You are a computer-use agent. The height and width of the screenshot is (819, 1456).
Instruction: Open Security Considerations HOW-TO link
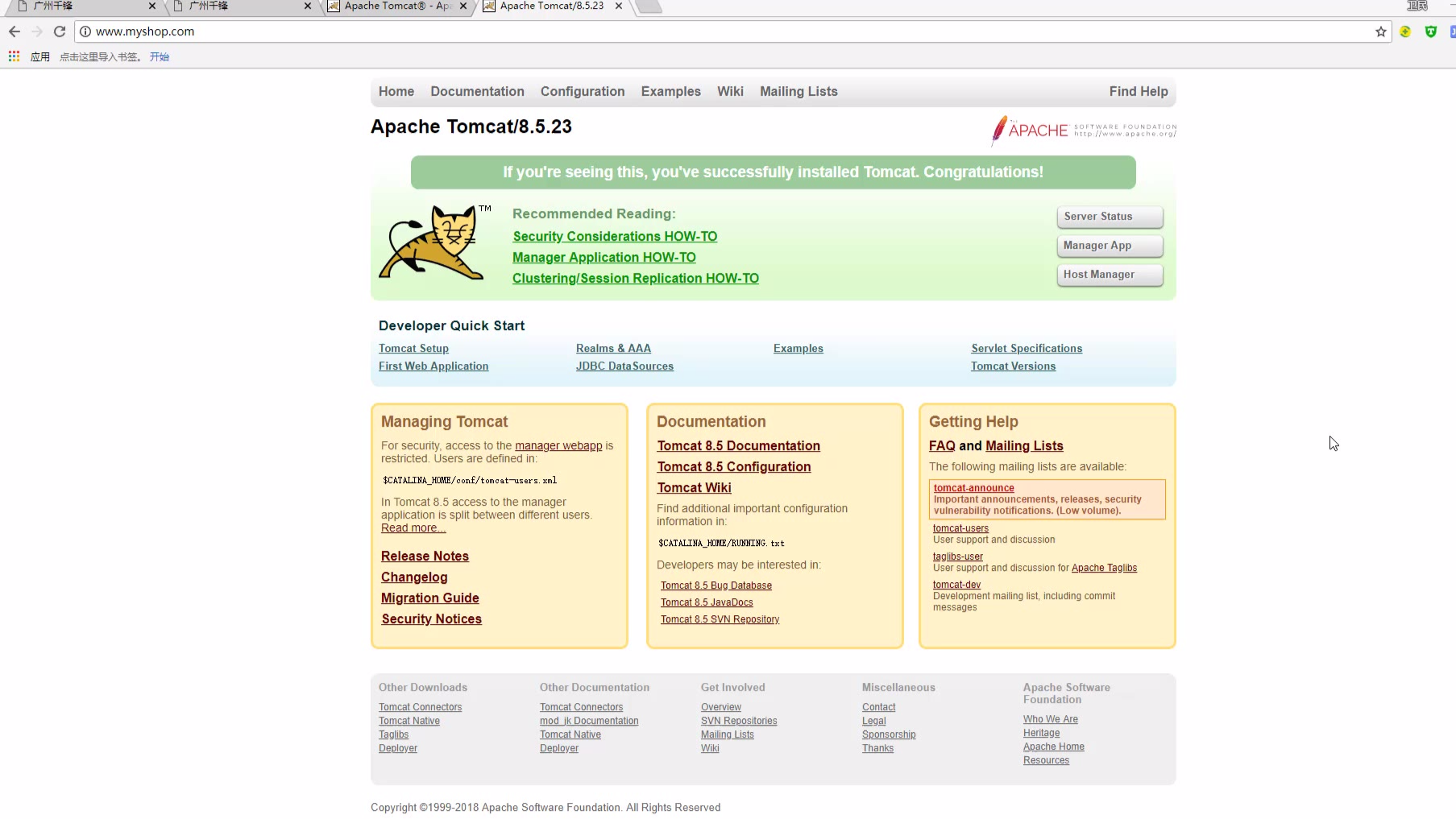pyautogui.click(x=614, y=237)
